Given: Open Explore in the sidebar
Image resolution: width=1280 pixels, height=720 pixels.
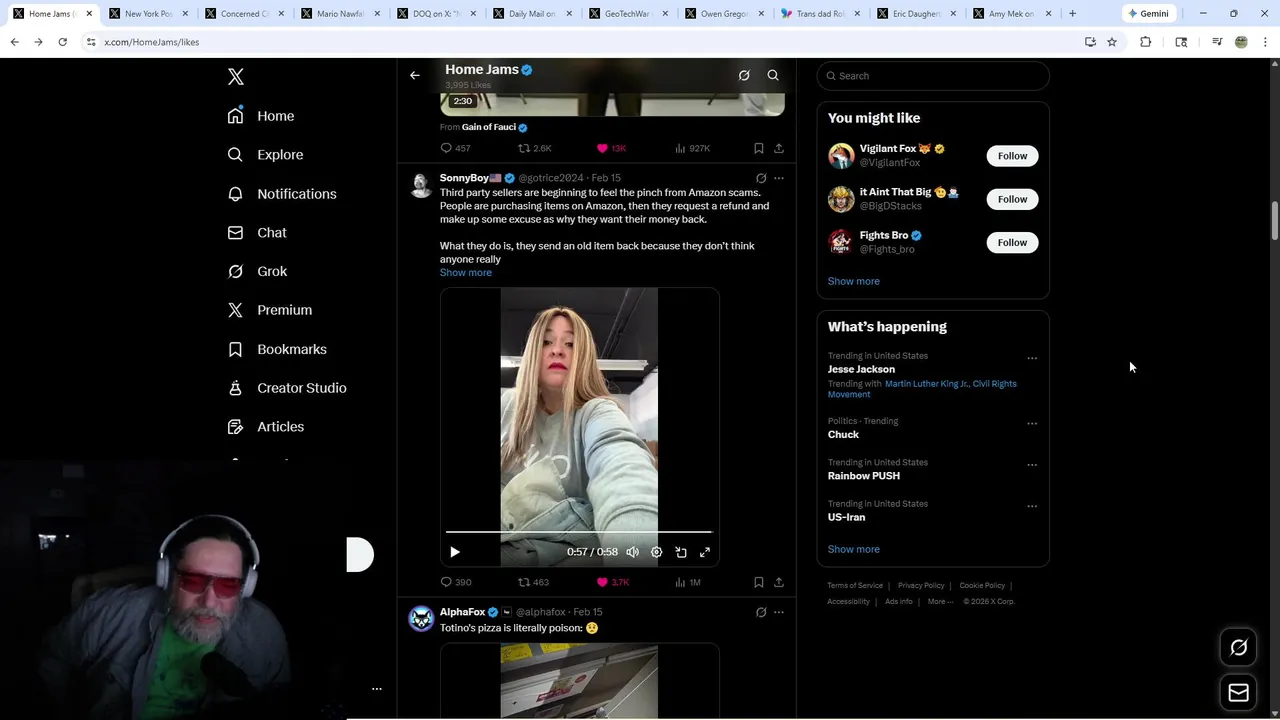Looking at the screenshot, I should tap(265, 155).
